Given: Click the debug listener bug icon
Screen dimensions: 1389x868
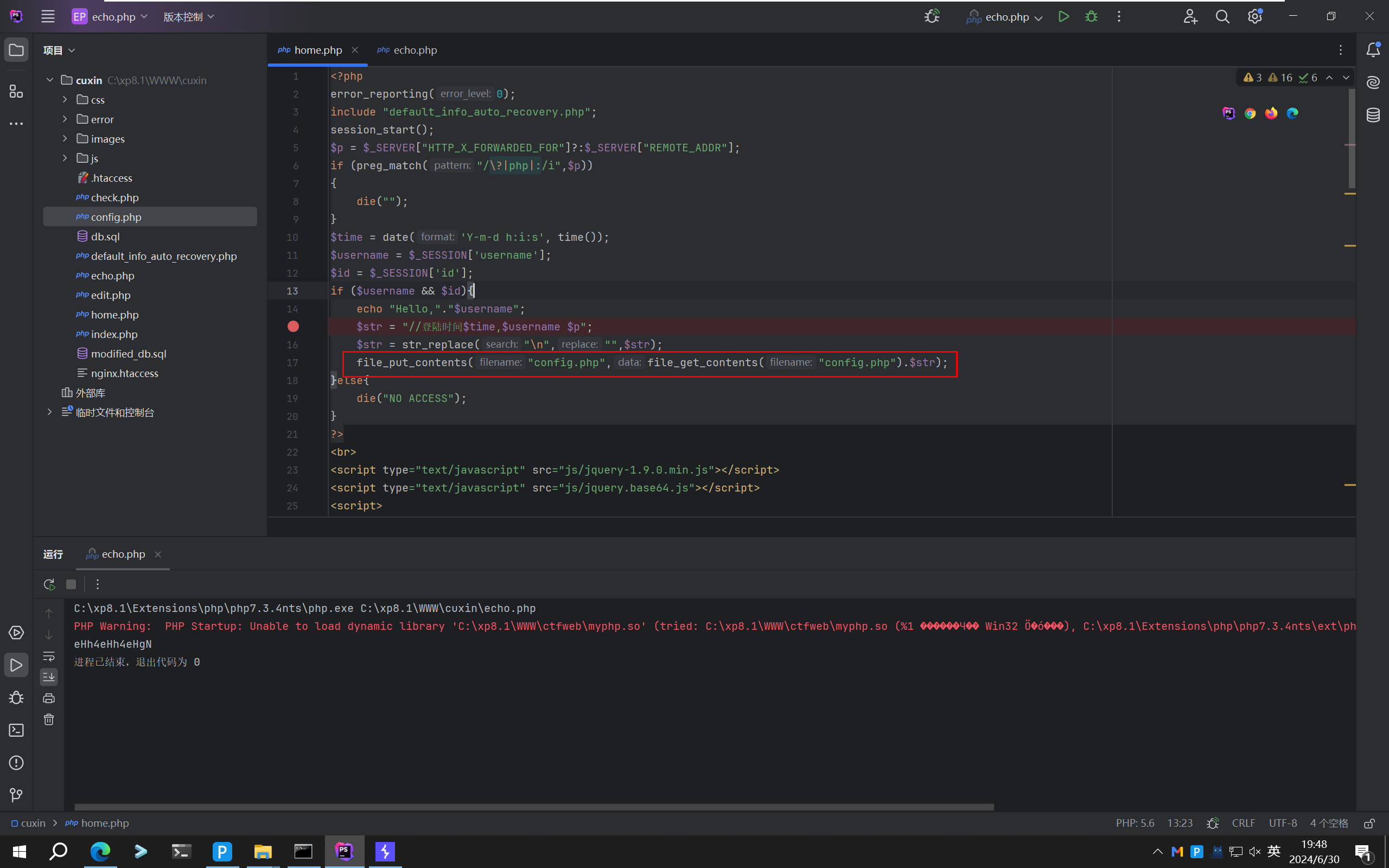Looking at the screenshot, I should [x=932, y=17].
